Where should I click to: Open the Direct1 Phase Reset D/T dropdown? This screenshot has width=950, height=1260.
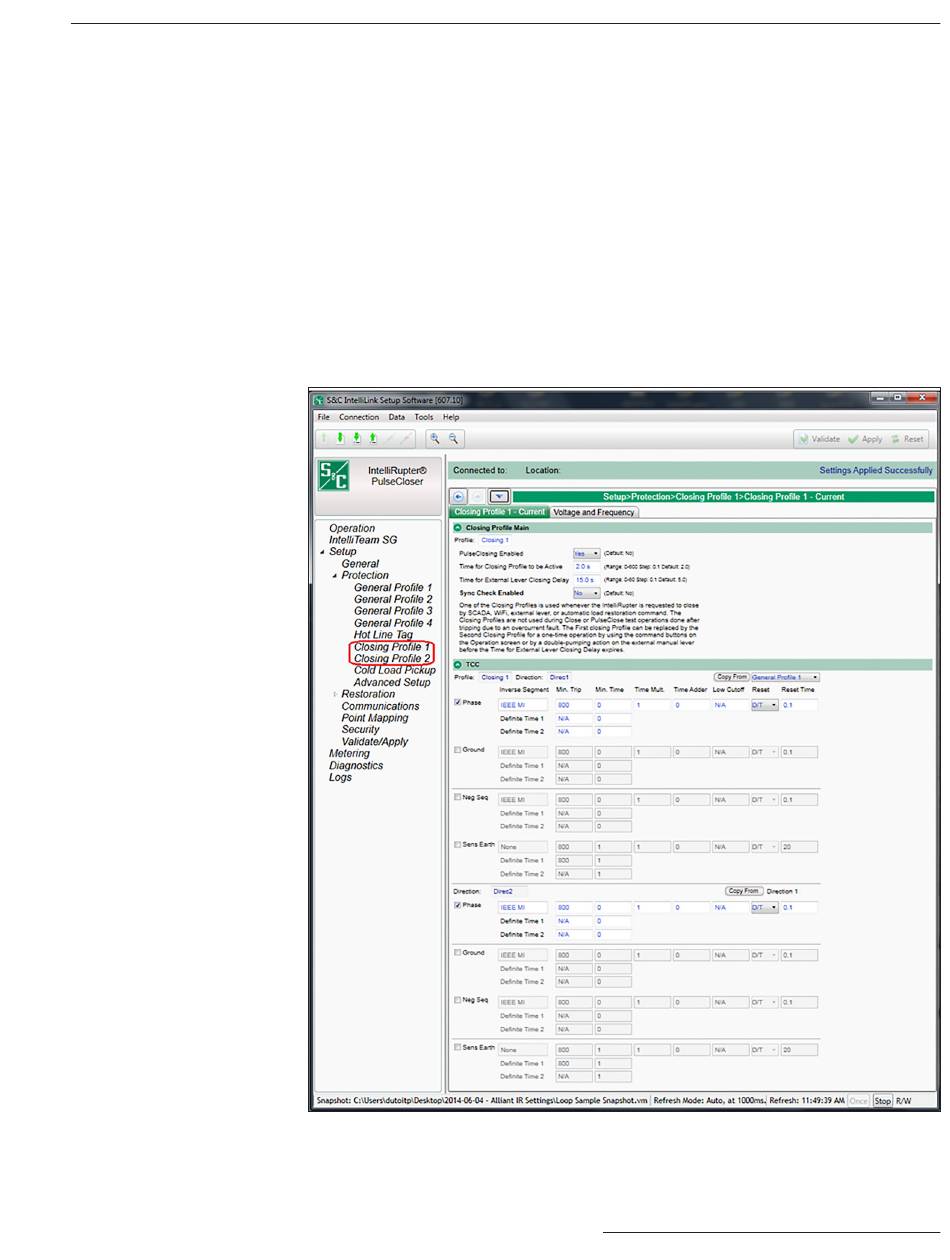tap(764, 705)
